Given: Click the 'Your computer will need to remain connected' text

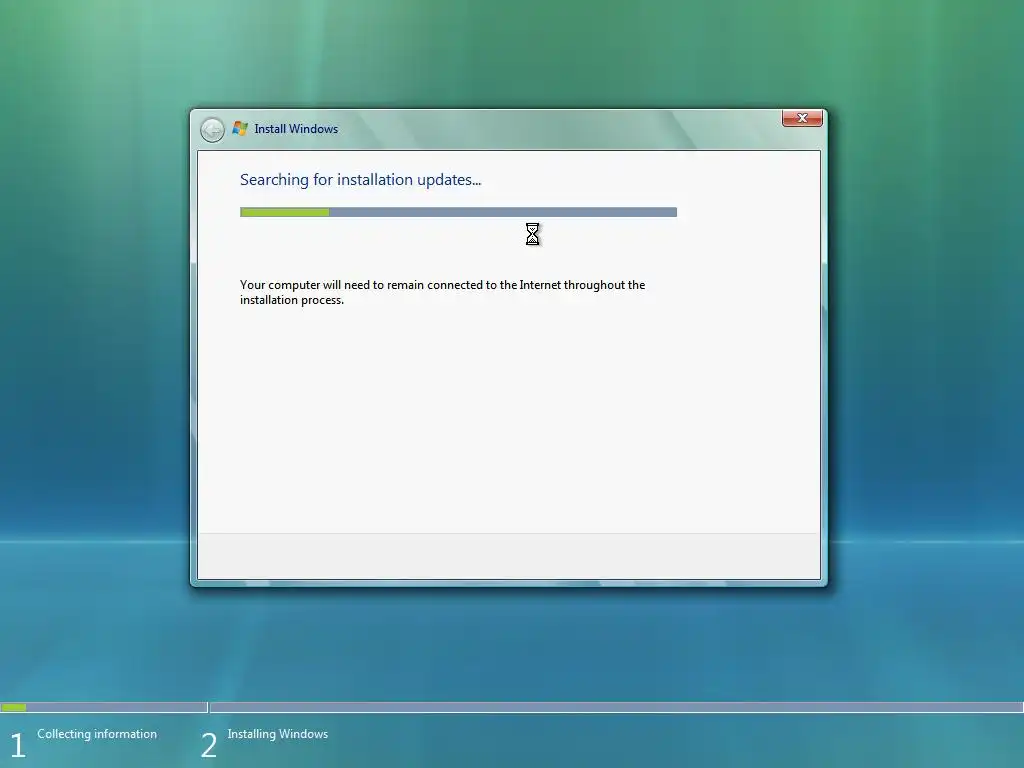Looking at the screenshot, I should click(442, 293).
